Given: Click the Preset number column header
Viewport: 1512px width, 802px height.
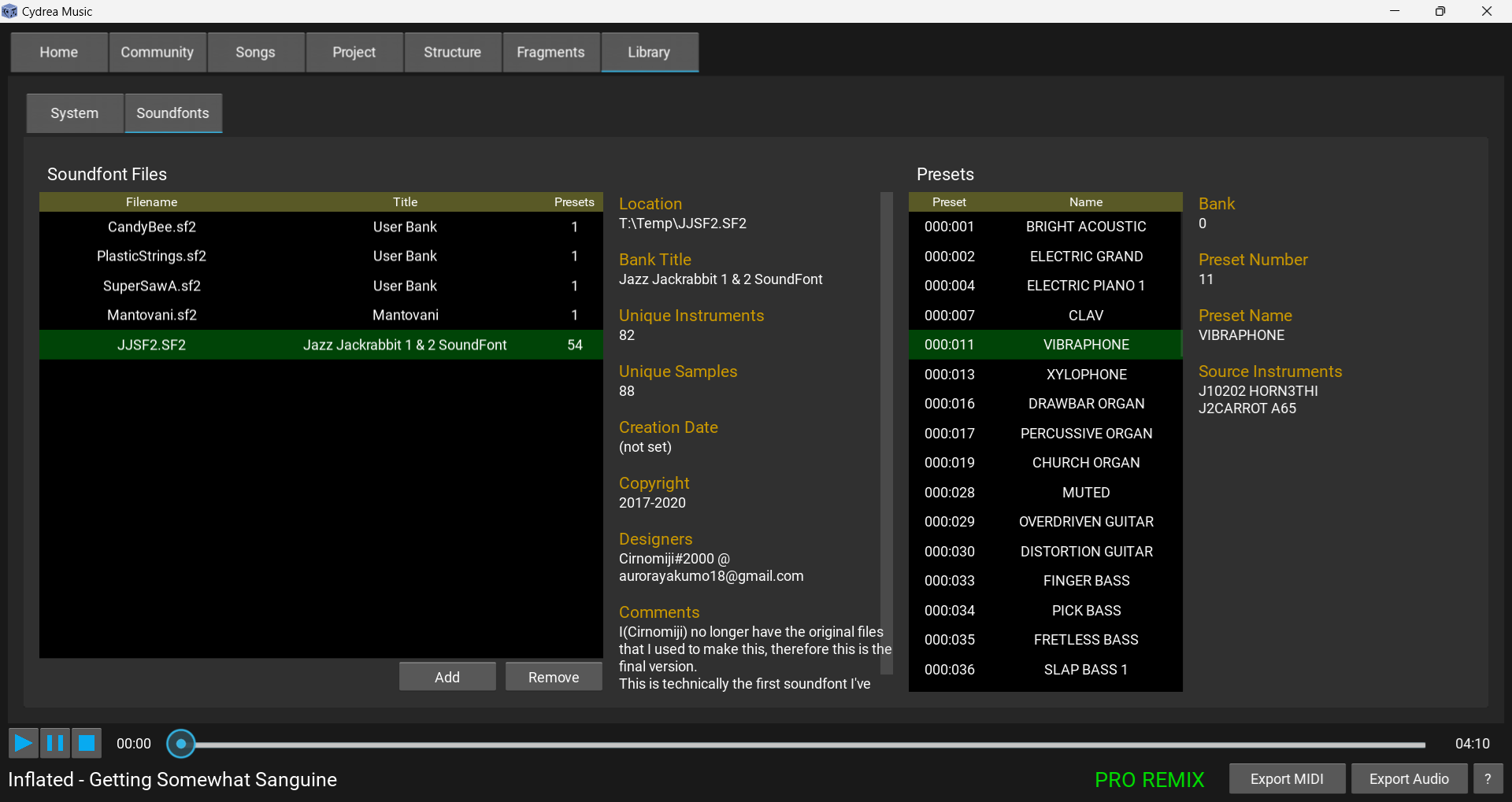Looking at the screenshot, I should (949, 202).
